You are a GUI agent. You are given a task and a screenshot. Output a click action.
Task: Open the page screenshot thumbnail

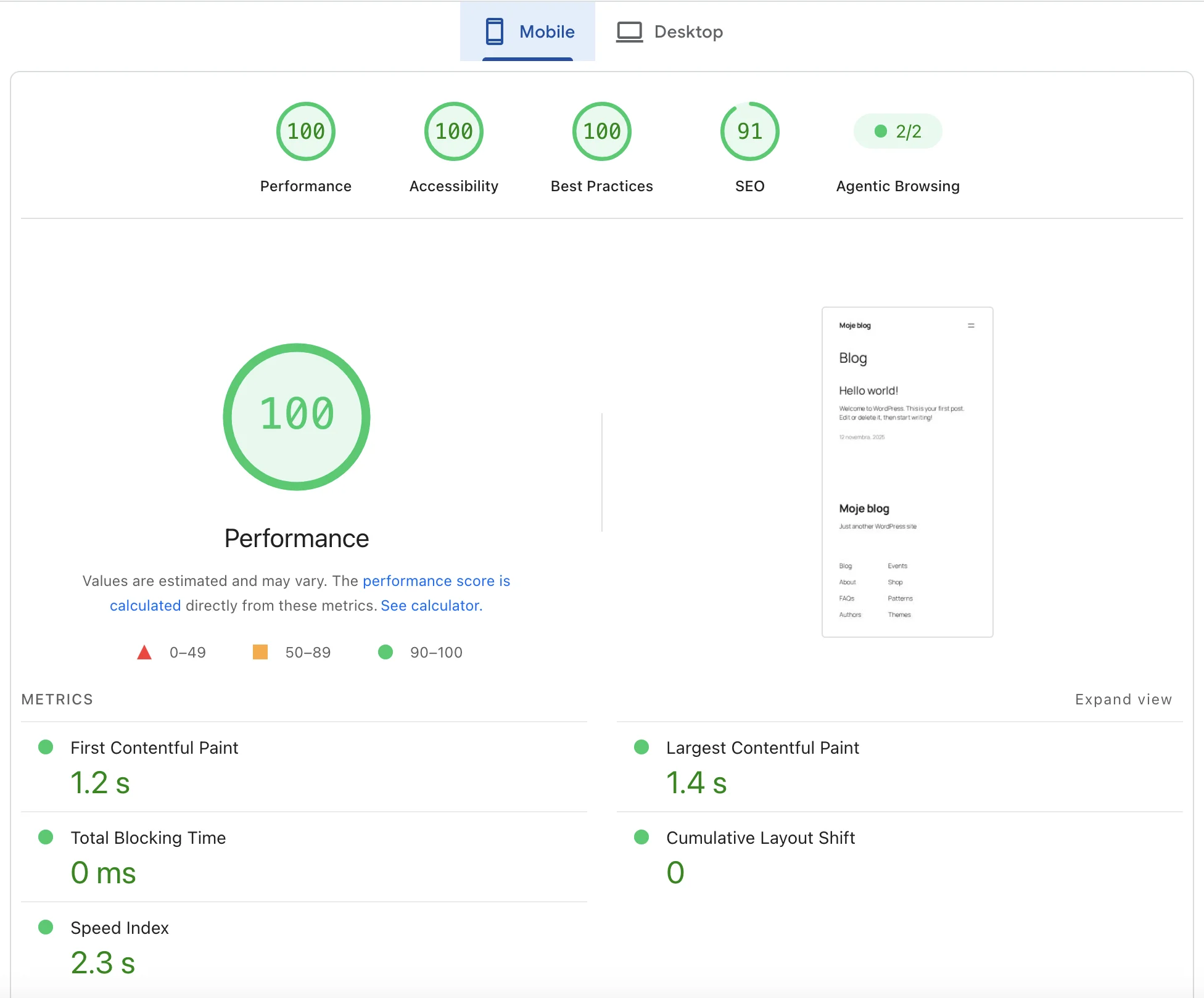click(907, 472)
